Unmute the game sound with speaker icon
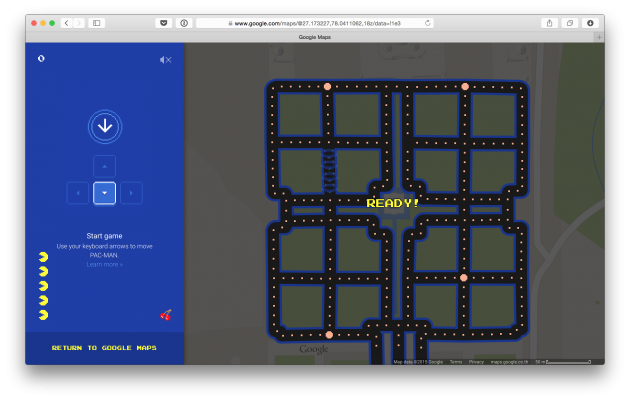Viewport: 630px width, 401px height. 166,60
